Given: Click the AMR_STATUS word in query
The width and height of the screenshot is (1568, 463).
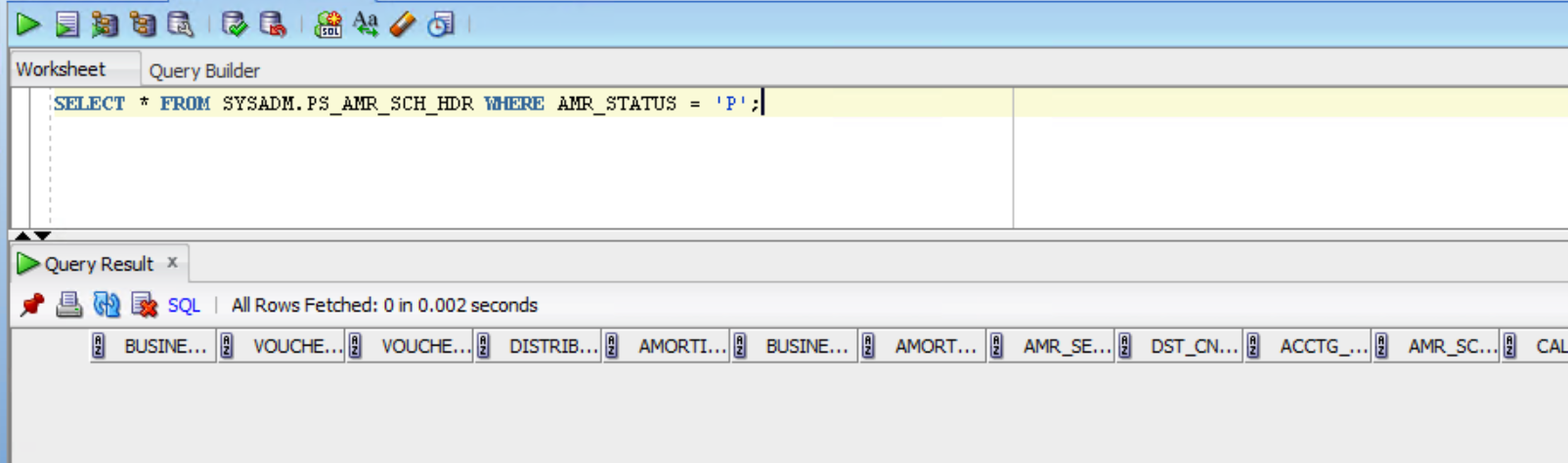Looking at the screenshot, I should click(x=617, y=104).
